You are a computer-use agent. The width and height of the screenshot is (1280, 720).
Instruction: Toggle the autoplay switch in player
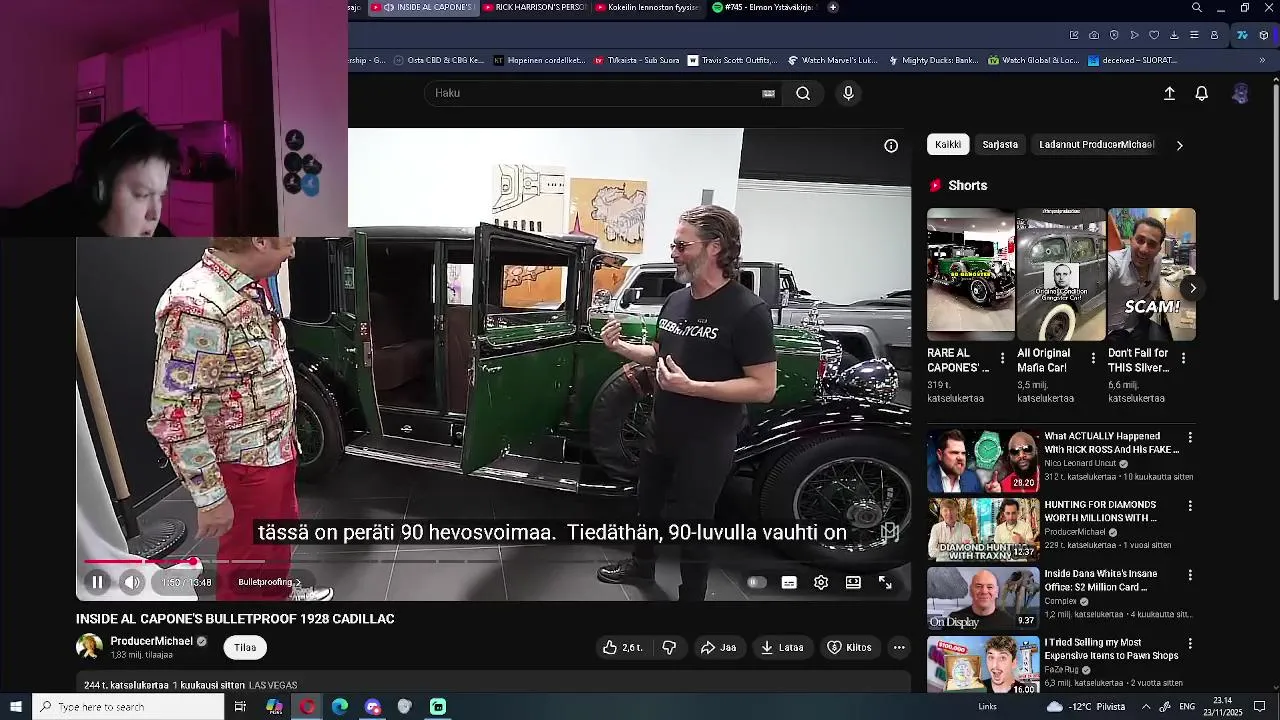pyautogui.click(x=757, y=582)
